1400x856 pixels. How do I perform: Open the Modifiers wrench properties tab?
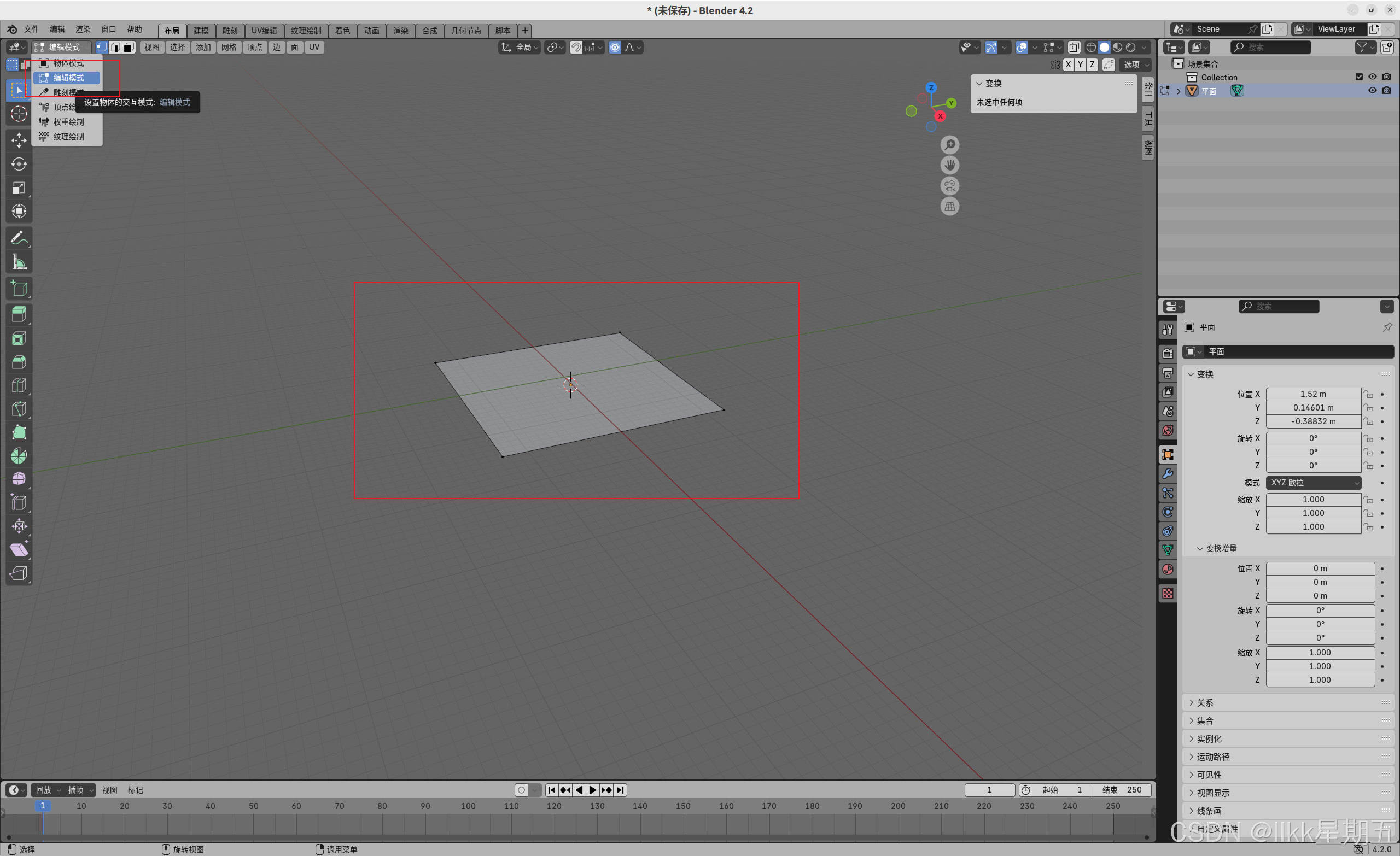tap(1168, 474)
